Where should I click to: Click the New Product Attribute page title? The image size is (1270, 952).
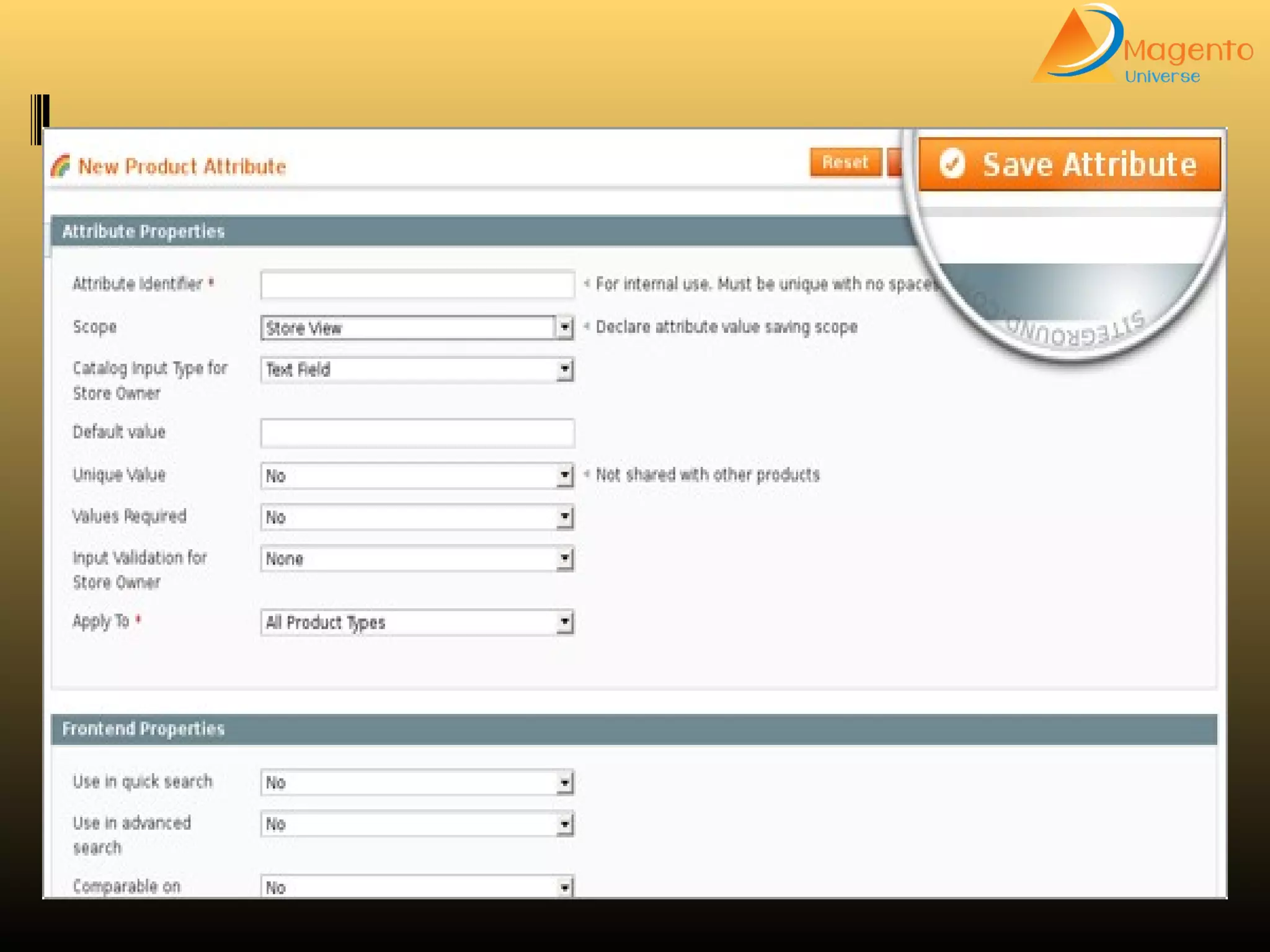(182, 166)
